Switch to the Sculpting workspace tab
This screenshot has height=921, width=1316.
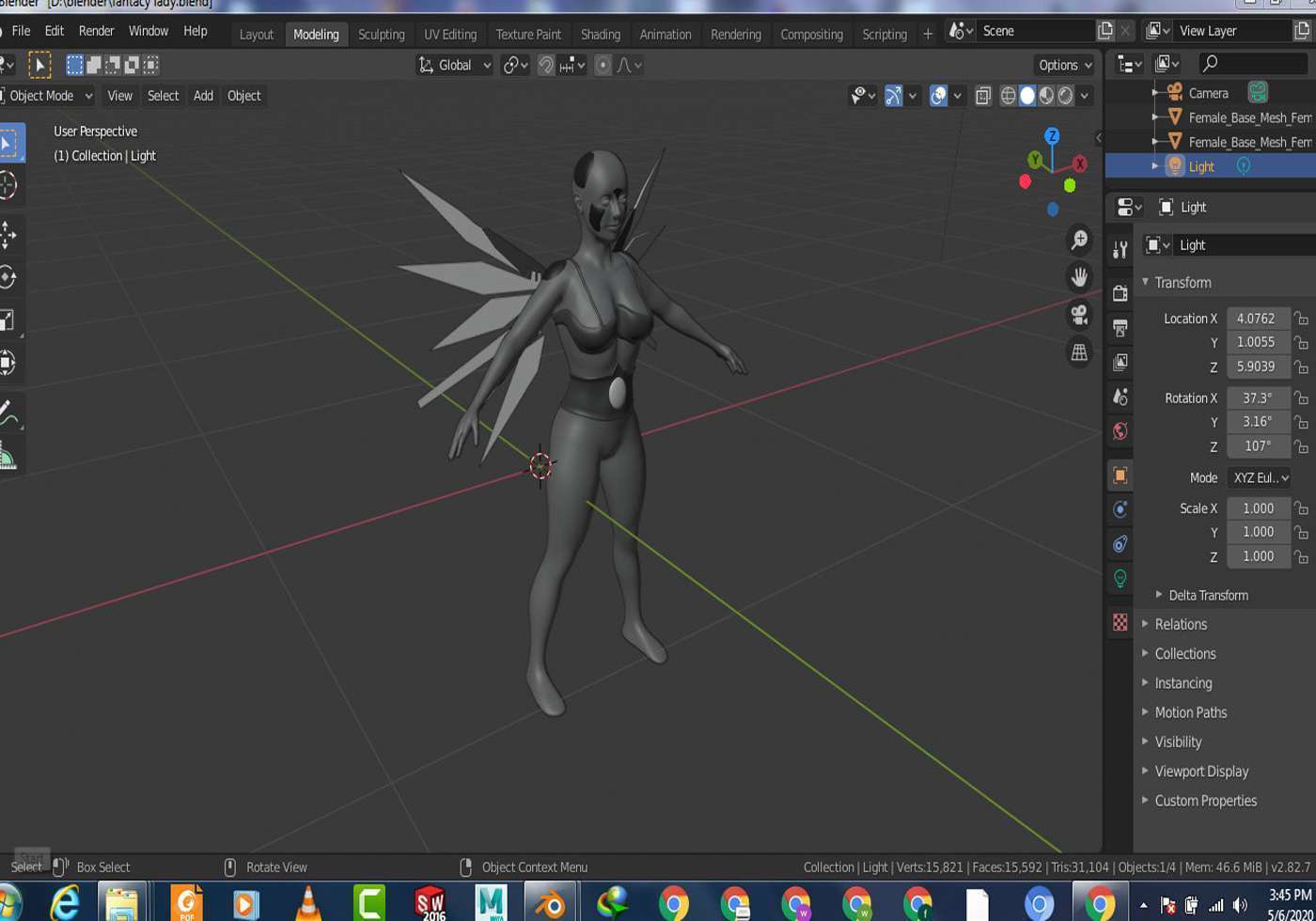click(x=381, y=34)
